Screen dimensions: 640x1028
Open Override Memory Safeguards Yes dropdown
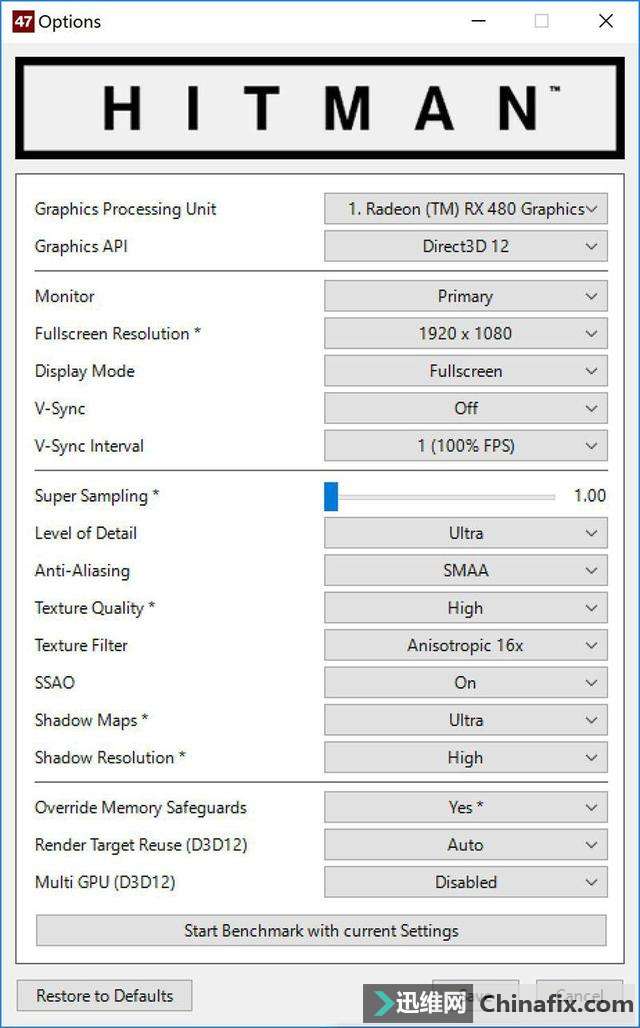[466, 807]
